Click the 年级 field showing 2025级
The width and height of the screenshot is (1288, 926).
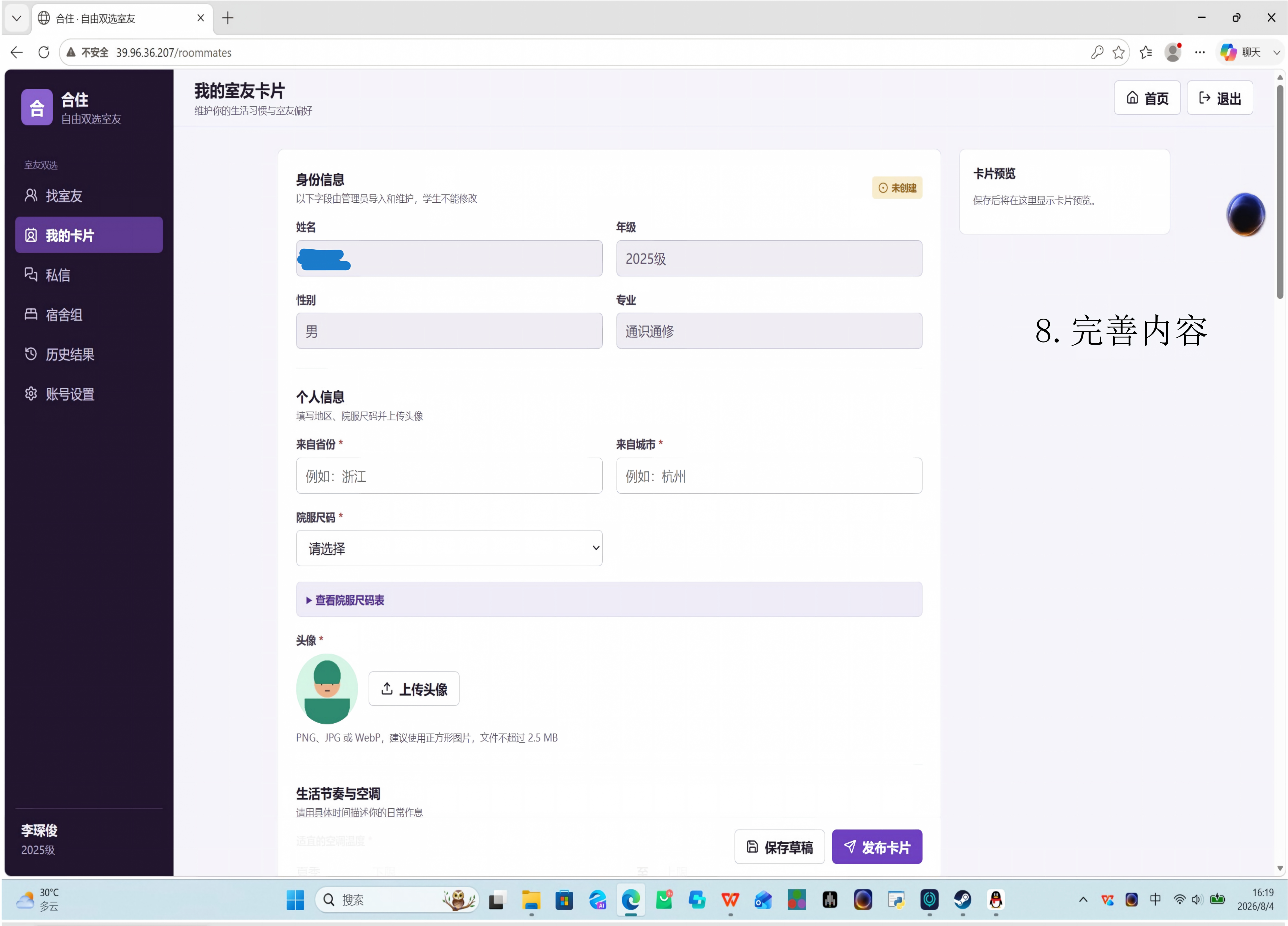coord(769,258)
